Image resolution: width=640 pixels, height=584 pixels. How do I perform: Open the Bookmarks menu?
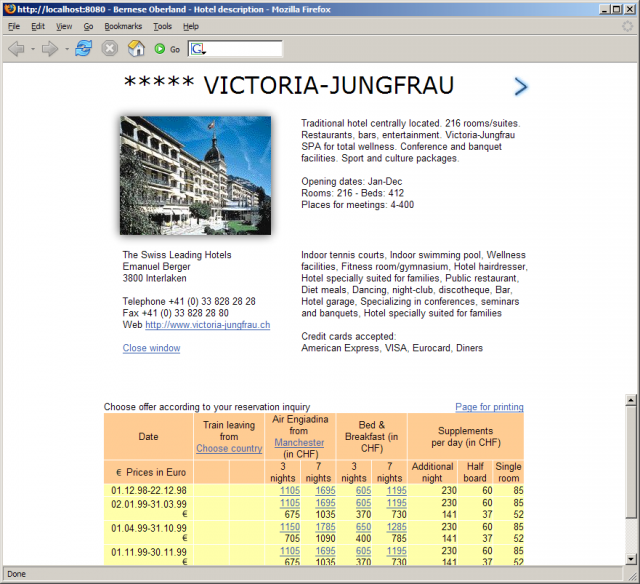click(x=123, y=27)
